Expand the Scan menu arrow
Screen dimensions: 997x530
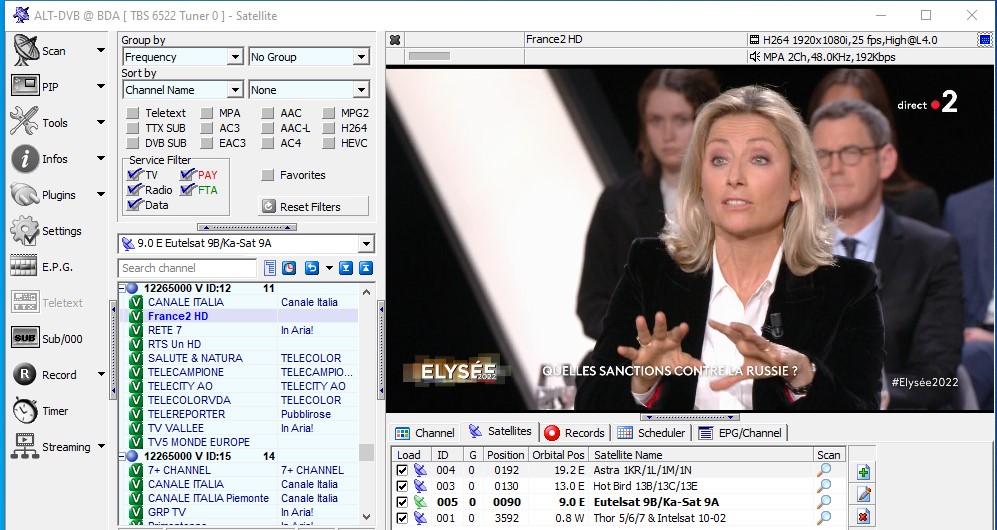point(100,50)
